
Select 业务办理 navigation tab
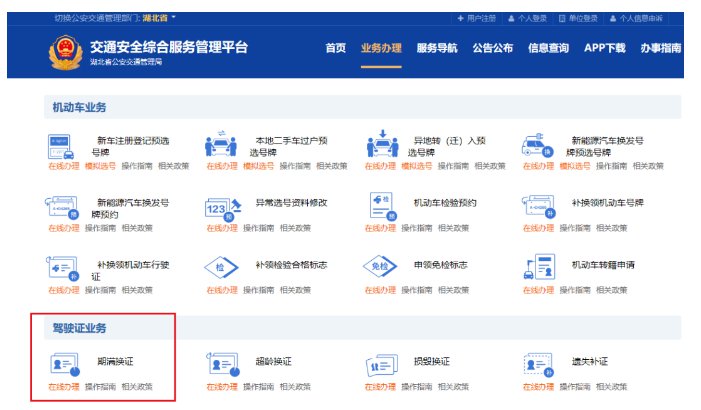click(x=381, y=48)
